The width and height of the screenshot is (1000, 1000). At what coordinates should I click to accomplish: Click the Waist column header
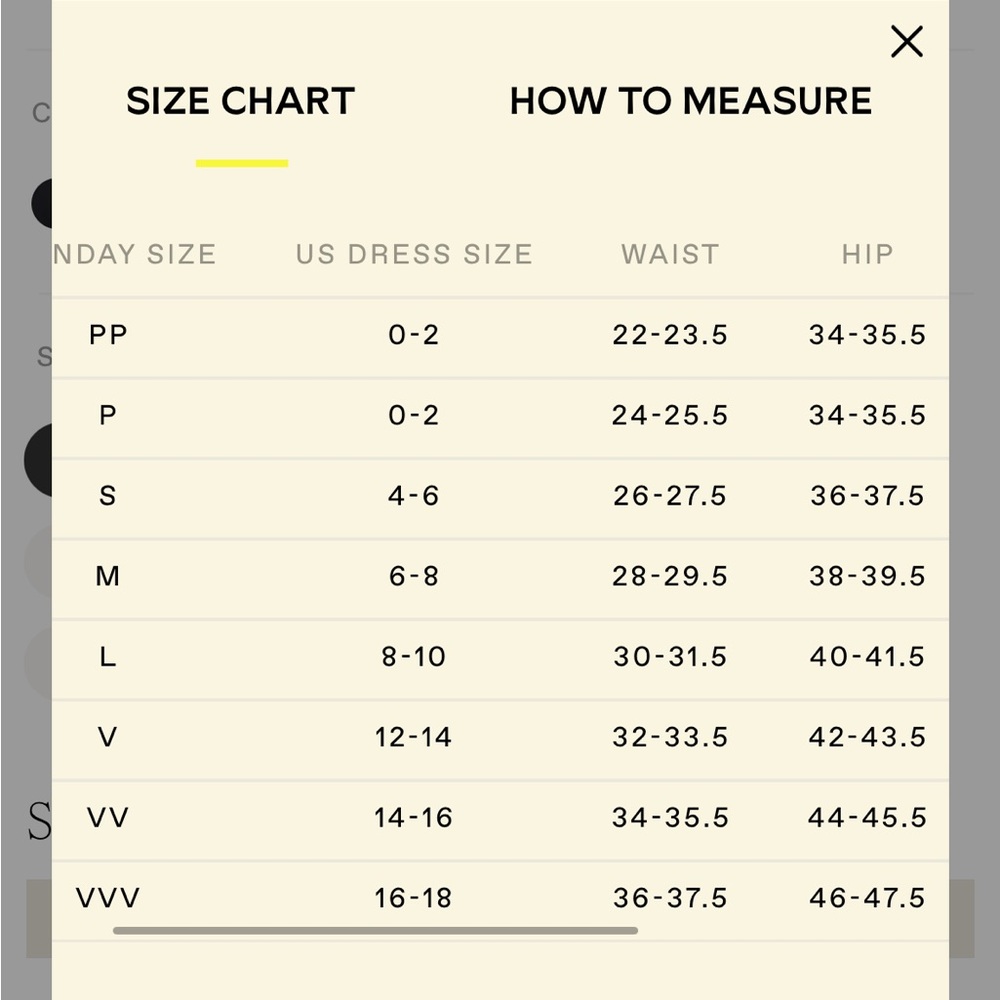(x=670, y=254)
